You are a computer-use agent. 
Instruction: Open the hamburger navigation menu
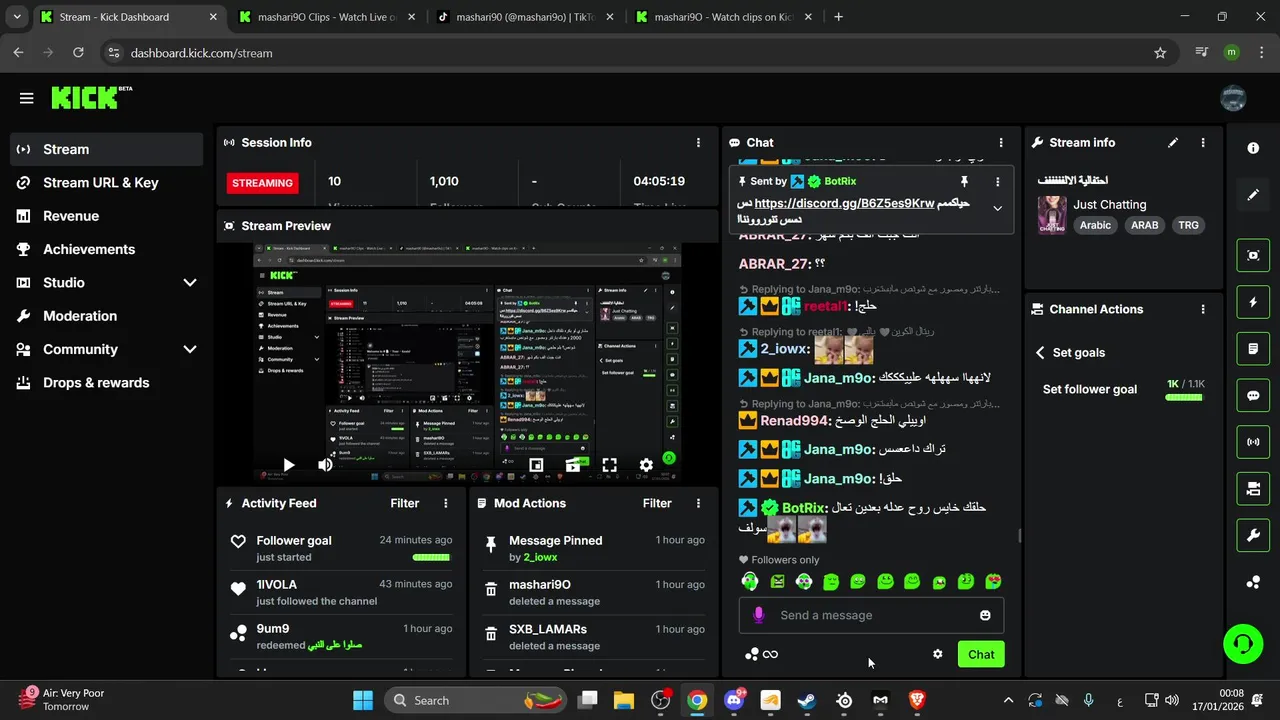click(x=26, y=98)
